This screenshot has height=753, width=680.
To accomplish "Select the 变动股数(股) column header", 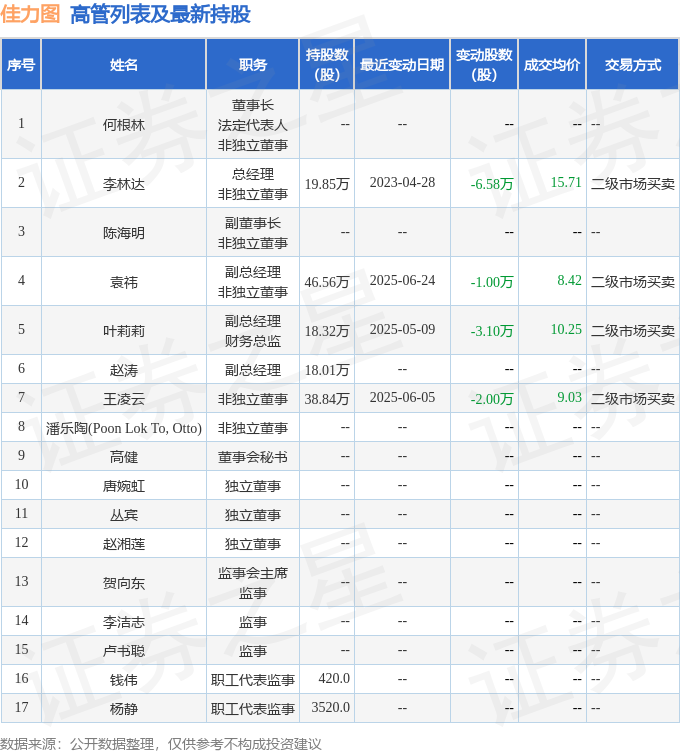I will pyautogui.click(x=484, y=64).
